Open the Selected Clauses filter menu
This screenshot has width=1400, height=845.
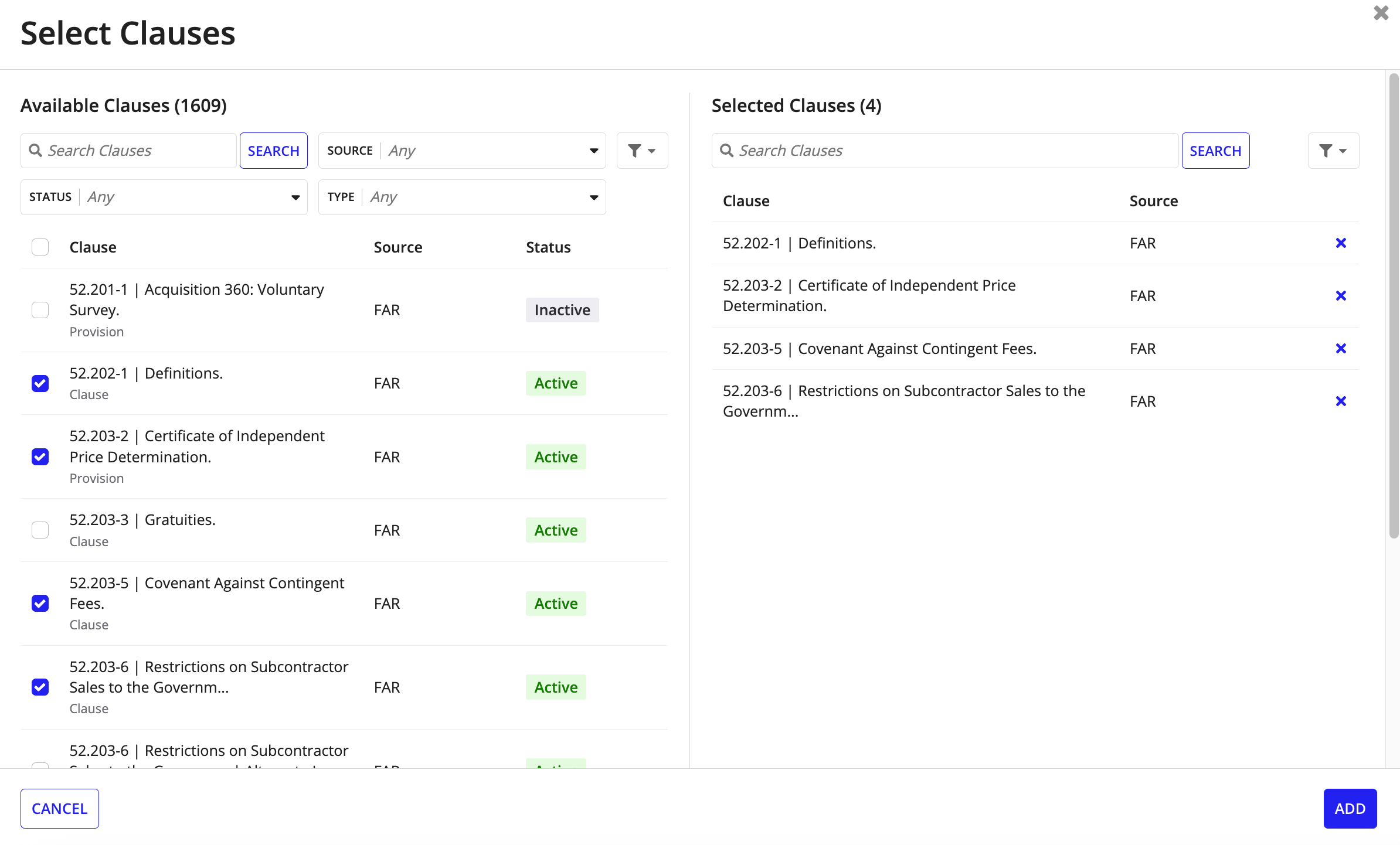point(1333,151)
